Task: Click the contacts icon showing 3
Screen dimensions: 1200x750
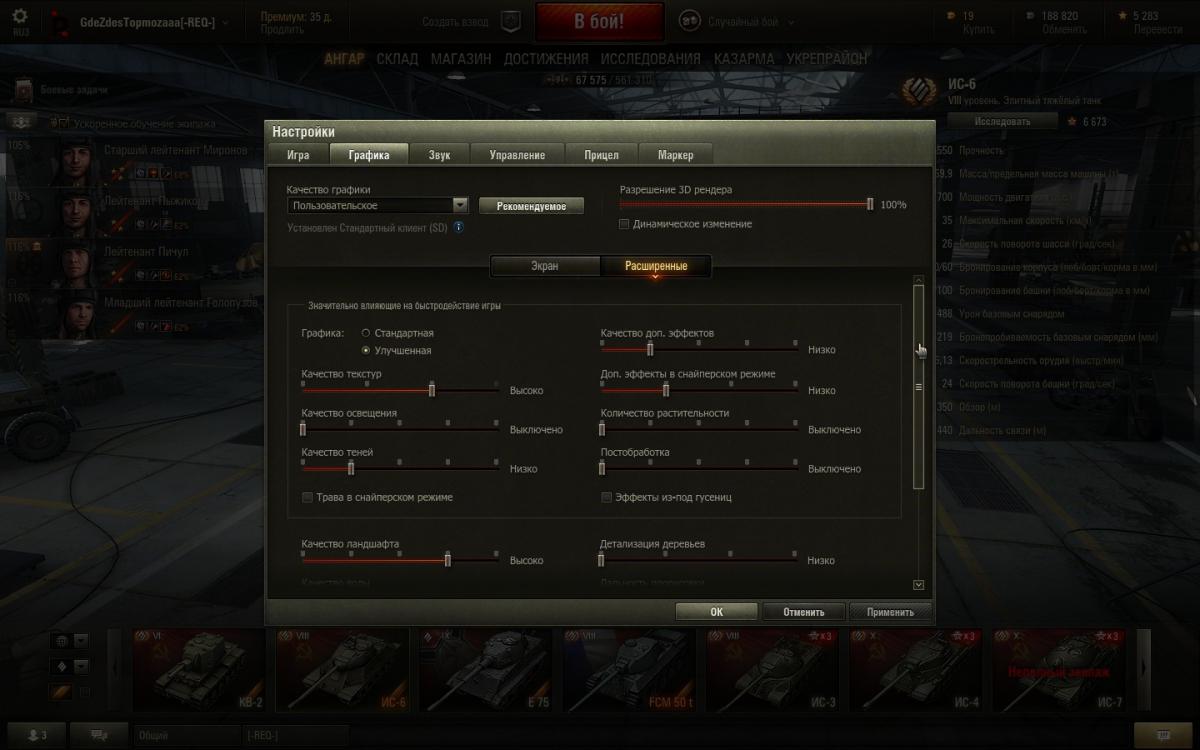Action: tap(38, 735)
